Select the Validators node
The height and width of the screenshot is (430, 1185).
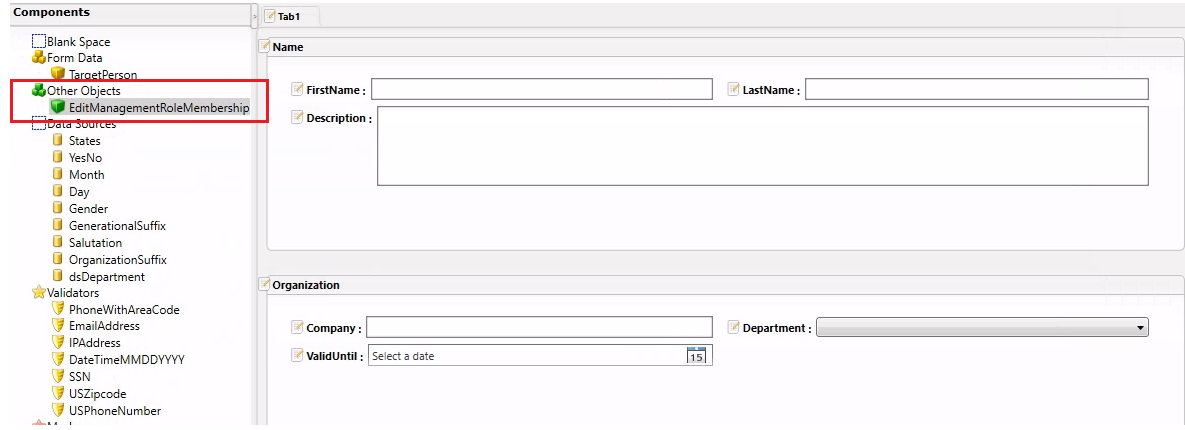(73, 292)
